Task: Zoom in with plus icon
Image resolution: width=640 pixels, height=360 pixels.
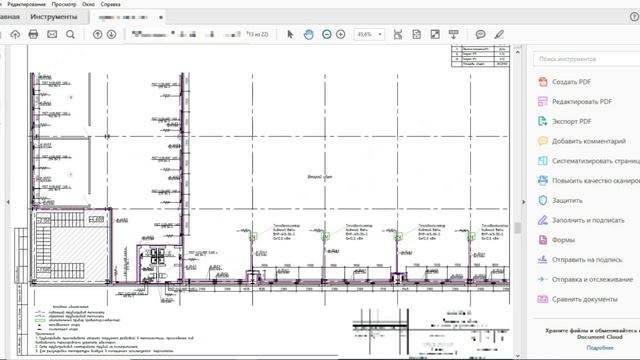Action: coord(340,34)
